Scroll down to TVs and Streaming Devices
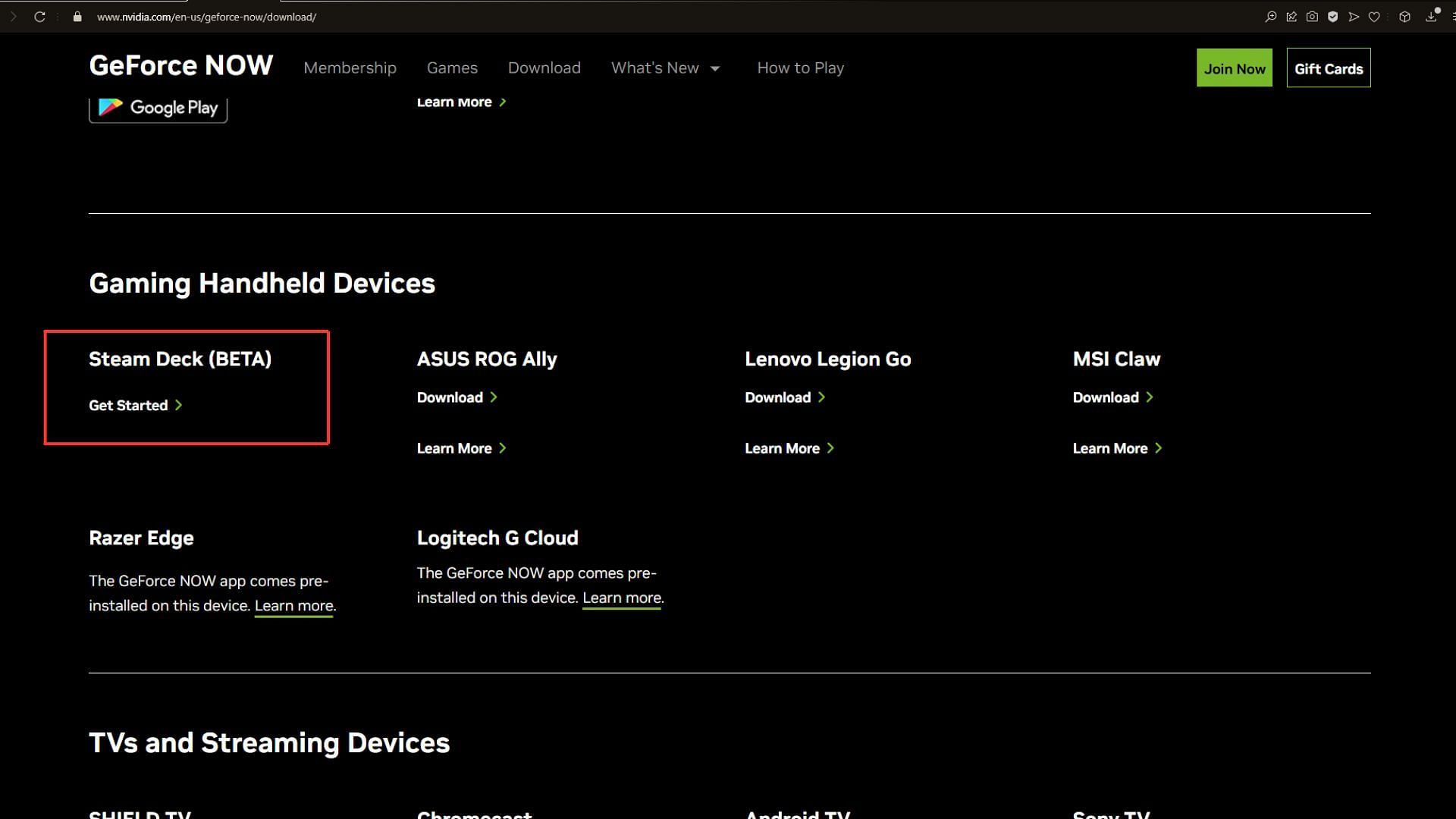Image resolution: width=1456 pixels, height=819 pixels. point(269,742)
